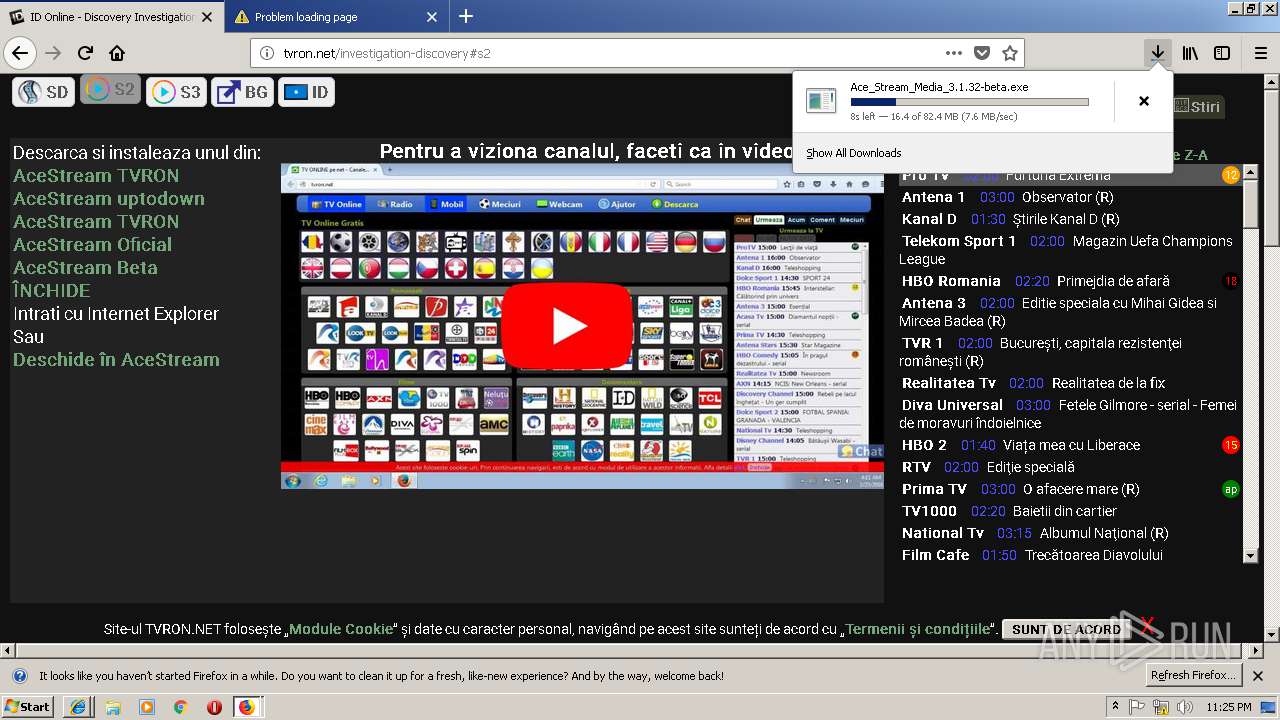The image size is (1280, 720).
Task: Click the Ace_Stream_Media download file icon
Action: [821, 100]
